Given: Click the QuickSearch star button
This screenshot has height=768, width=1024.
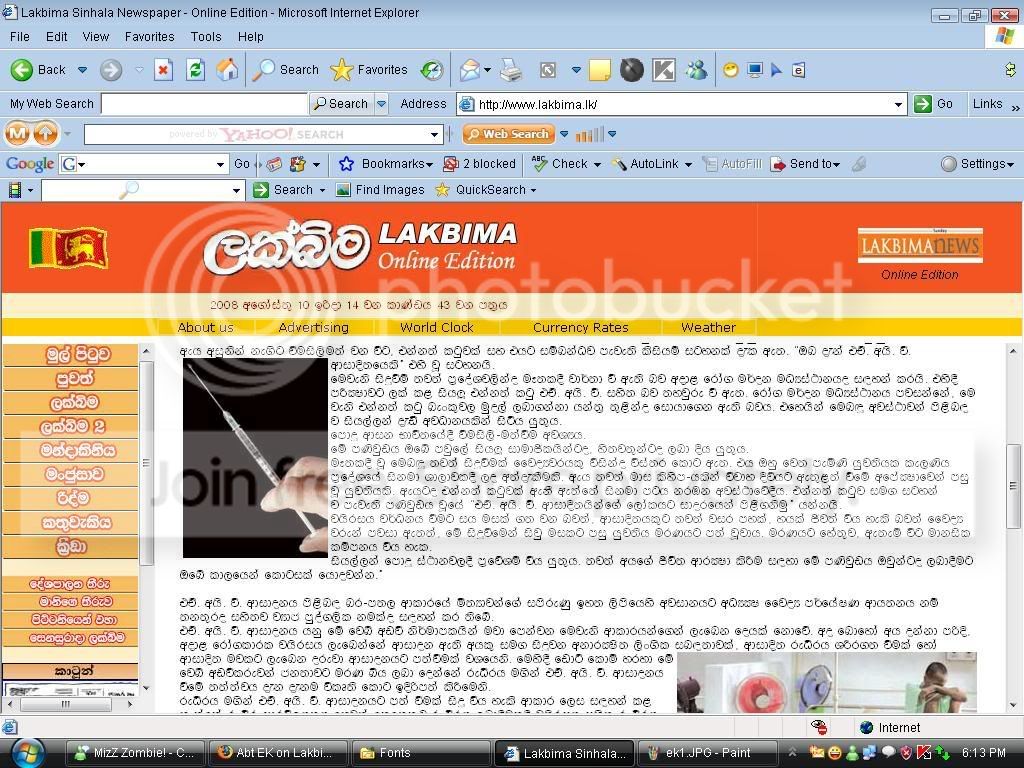Looking at the screenshot, I should tap(487, 190).
